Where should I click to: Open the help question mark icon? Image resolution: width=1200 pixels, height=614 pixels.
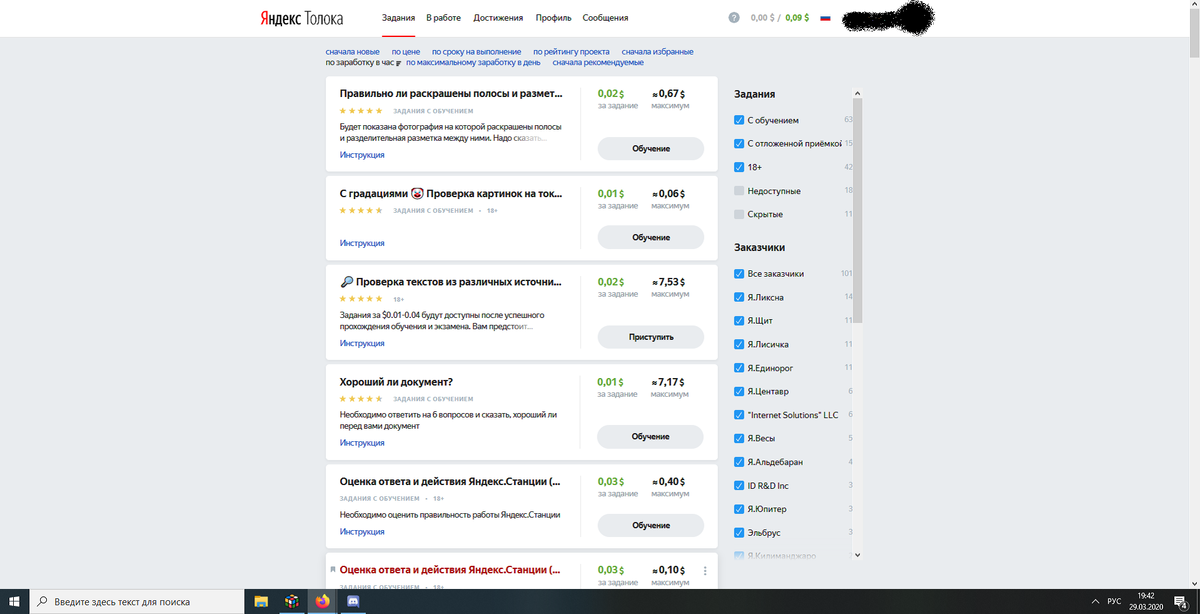click(735, 18)
